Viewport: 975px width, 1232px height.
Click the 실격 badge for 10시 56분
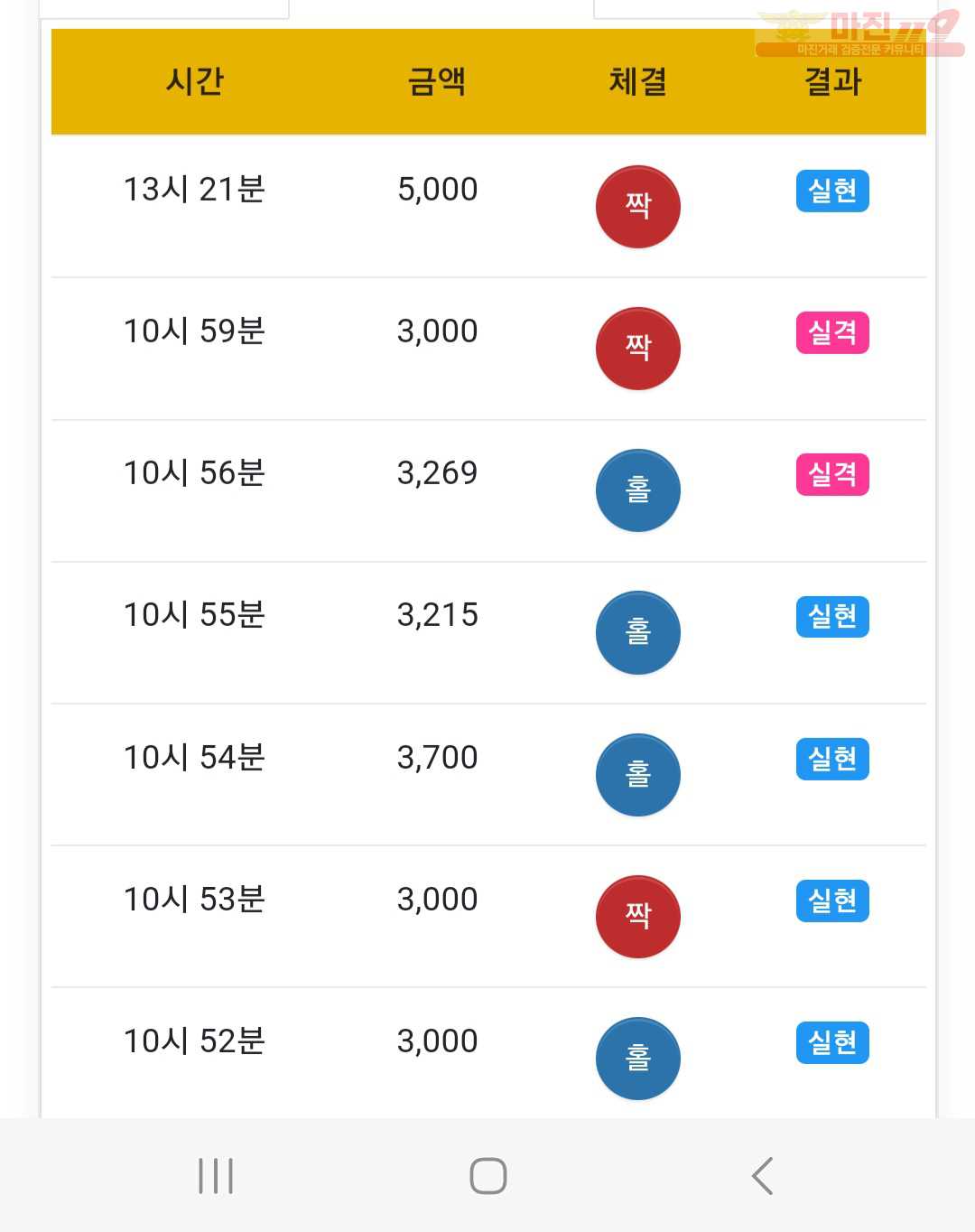click(x=832, y=474)
